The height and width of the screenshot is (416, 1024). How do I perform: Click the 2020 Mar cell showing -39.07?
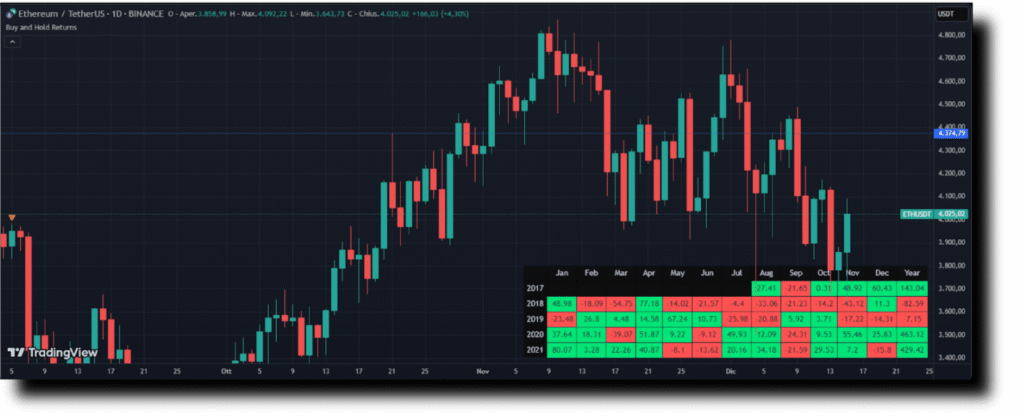[619, 335]
